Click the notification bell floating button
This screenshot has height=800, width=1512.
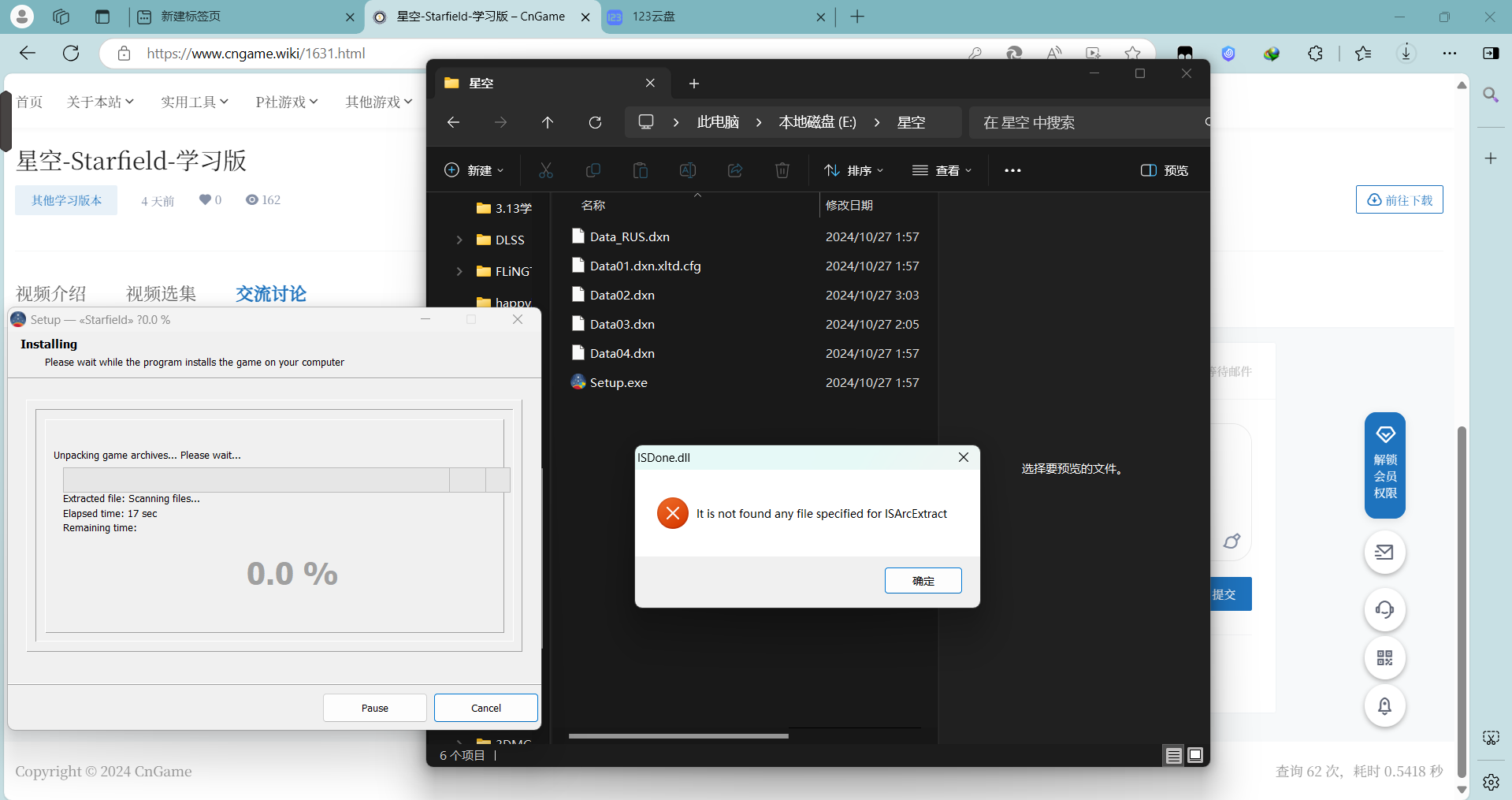click(x=1384, y=706)
